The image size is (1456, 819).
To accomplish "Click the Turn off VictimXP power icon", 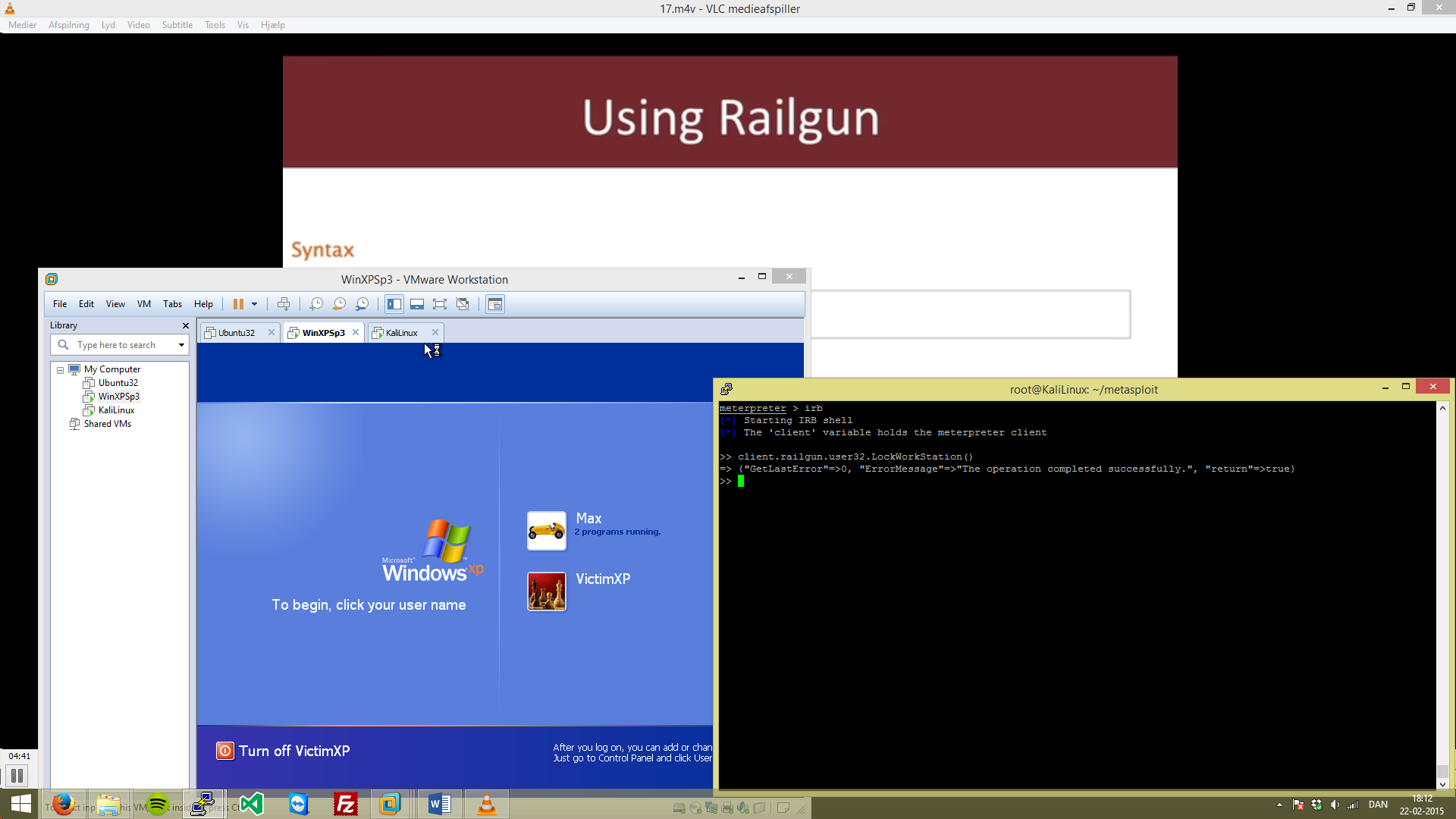I will [x=225, y=751].
